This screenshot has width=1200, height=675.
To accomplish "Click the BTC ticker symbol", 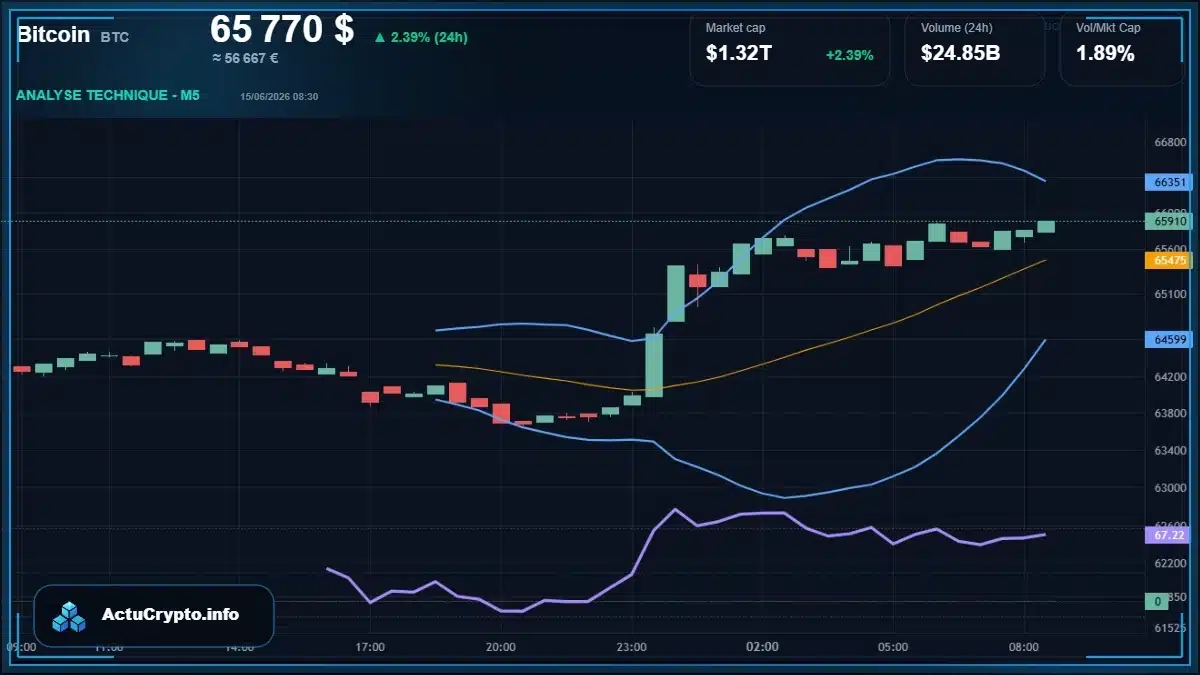I will point(115,37).
